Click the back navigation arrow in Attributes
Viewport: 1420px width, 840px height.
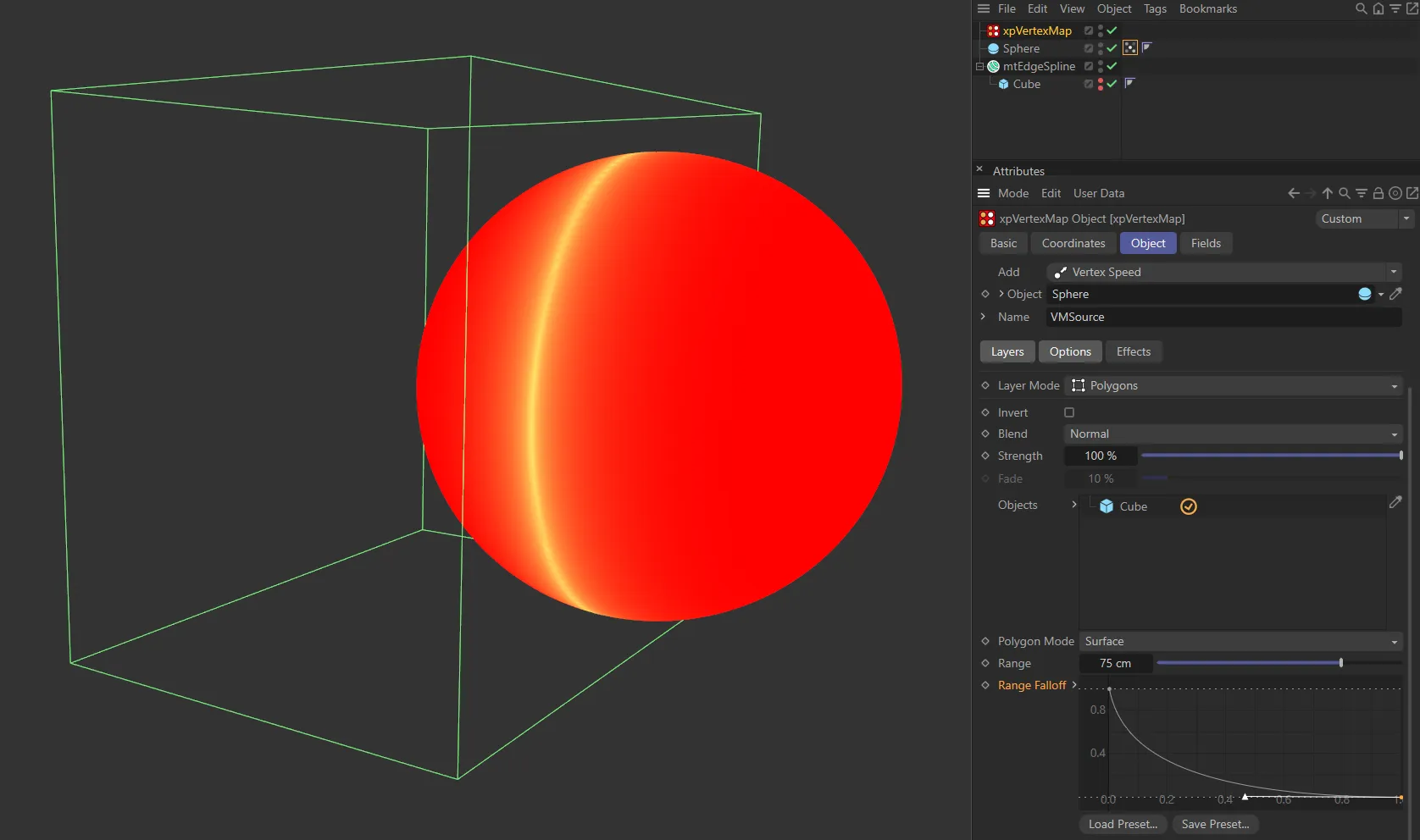pyautogui.click(x=1294, y=193)
